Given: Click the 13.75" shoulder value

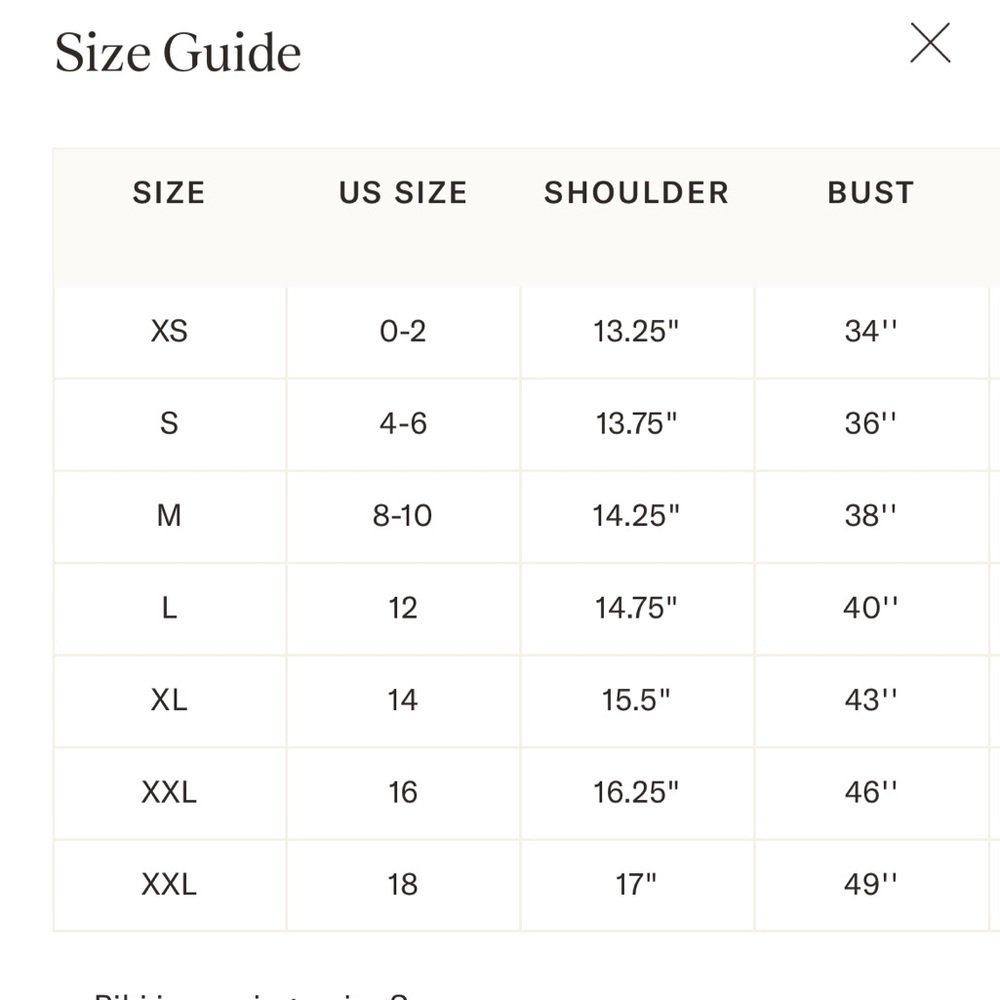Looking at the screenshot, I should [636, 424].
